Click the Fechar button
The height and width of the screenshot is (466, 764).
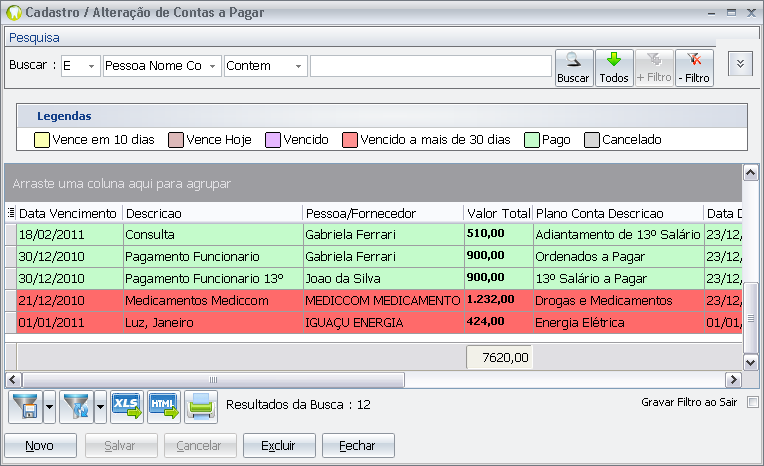click(358, 446)
